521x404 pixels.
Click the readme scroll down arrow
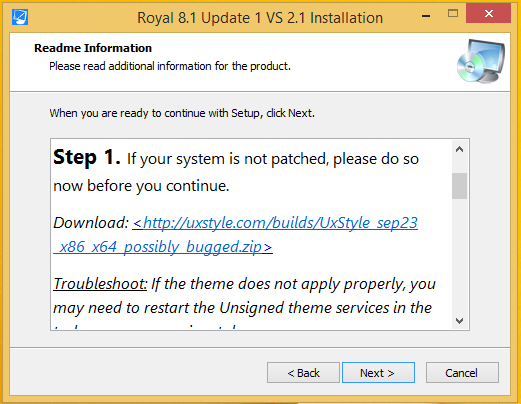(x=459, y=321)
